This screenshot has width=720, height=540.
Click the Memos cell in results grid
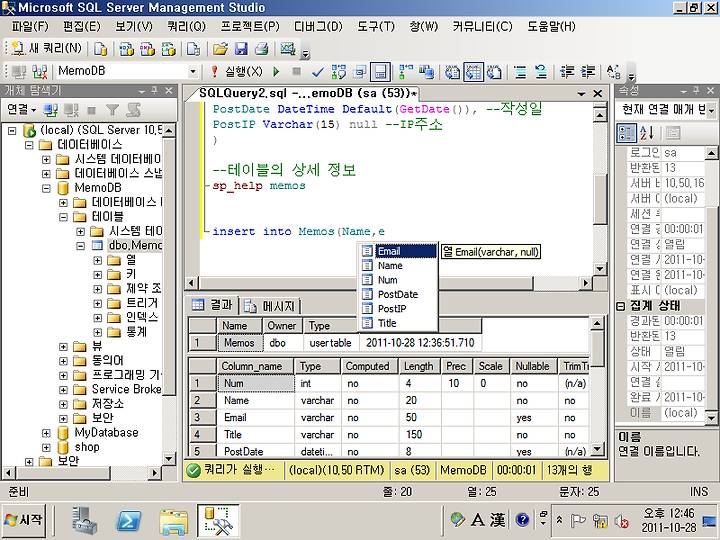coord(239,343)
